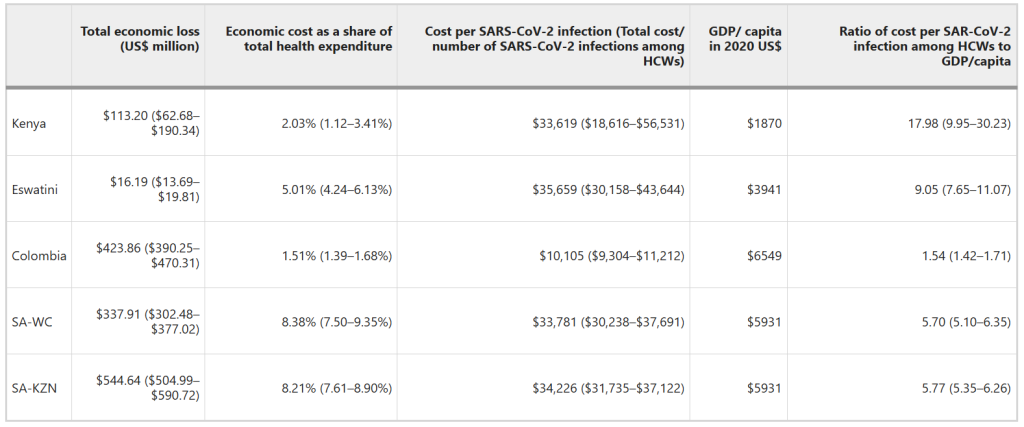Click the Total economic loss column header

(140, 39)
